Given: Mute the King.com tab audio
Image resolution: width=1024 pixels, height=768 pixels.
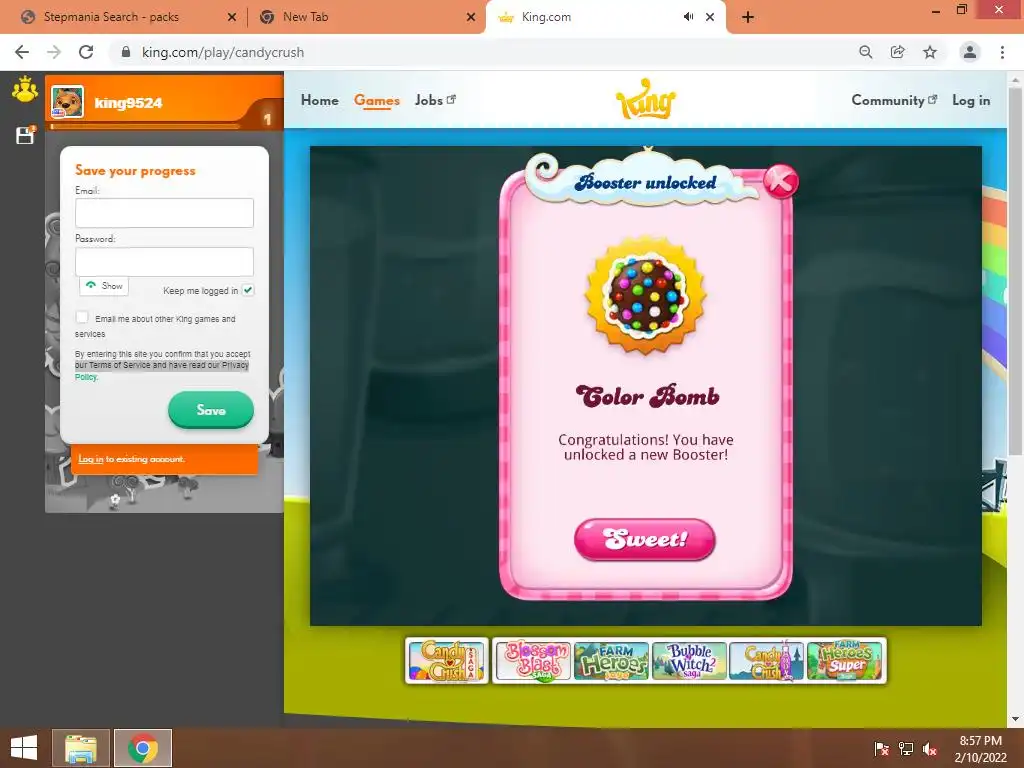Looking at the screenshot, I should coord(688,17).
